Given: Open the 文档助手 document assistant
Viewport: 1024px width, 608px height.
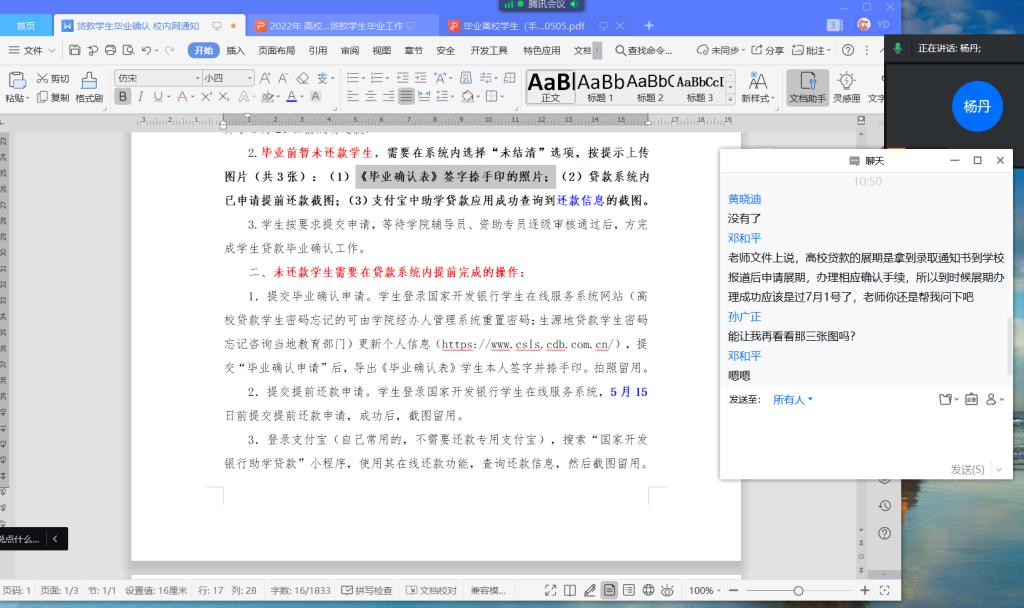Looking at the screenshot, I should (807, 86).
